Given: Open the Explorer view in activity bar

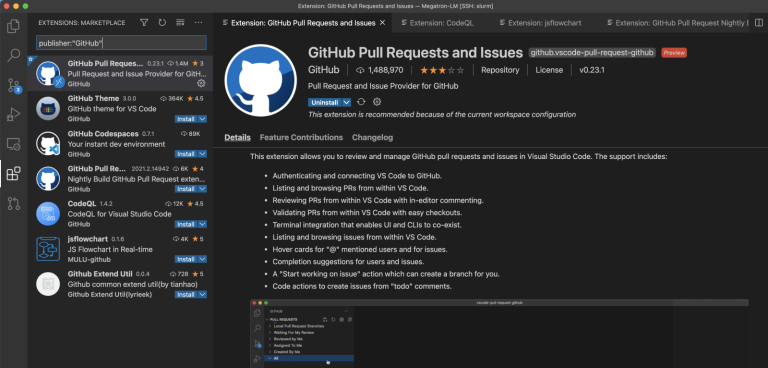Looking at the screenshot, I should [x=13, y=25].
